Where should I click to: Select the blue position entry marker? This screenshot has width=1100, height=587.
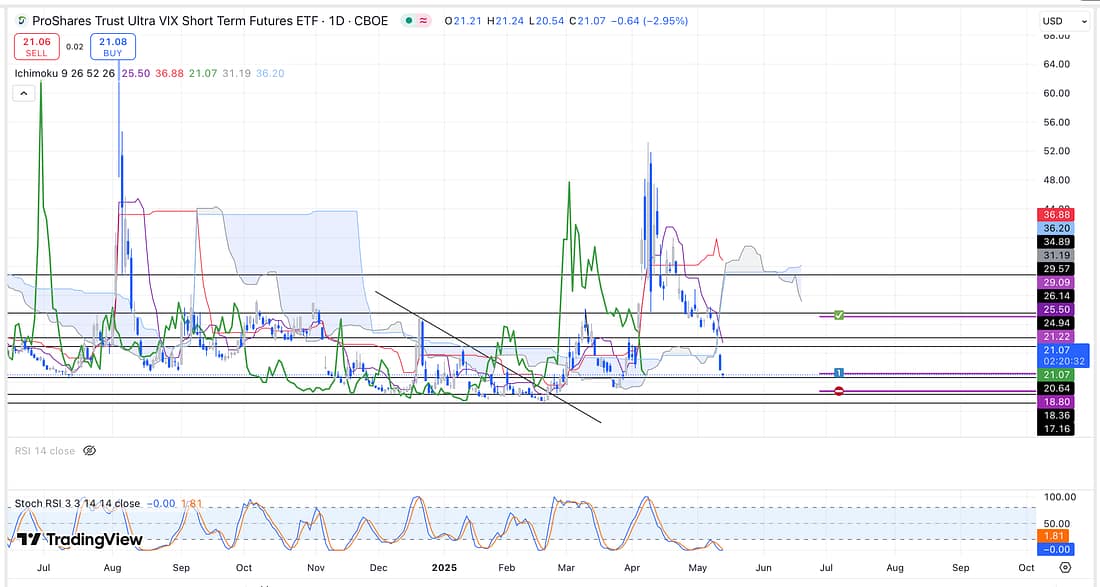coord(838,373)
